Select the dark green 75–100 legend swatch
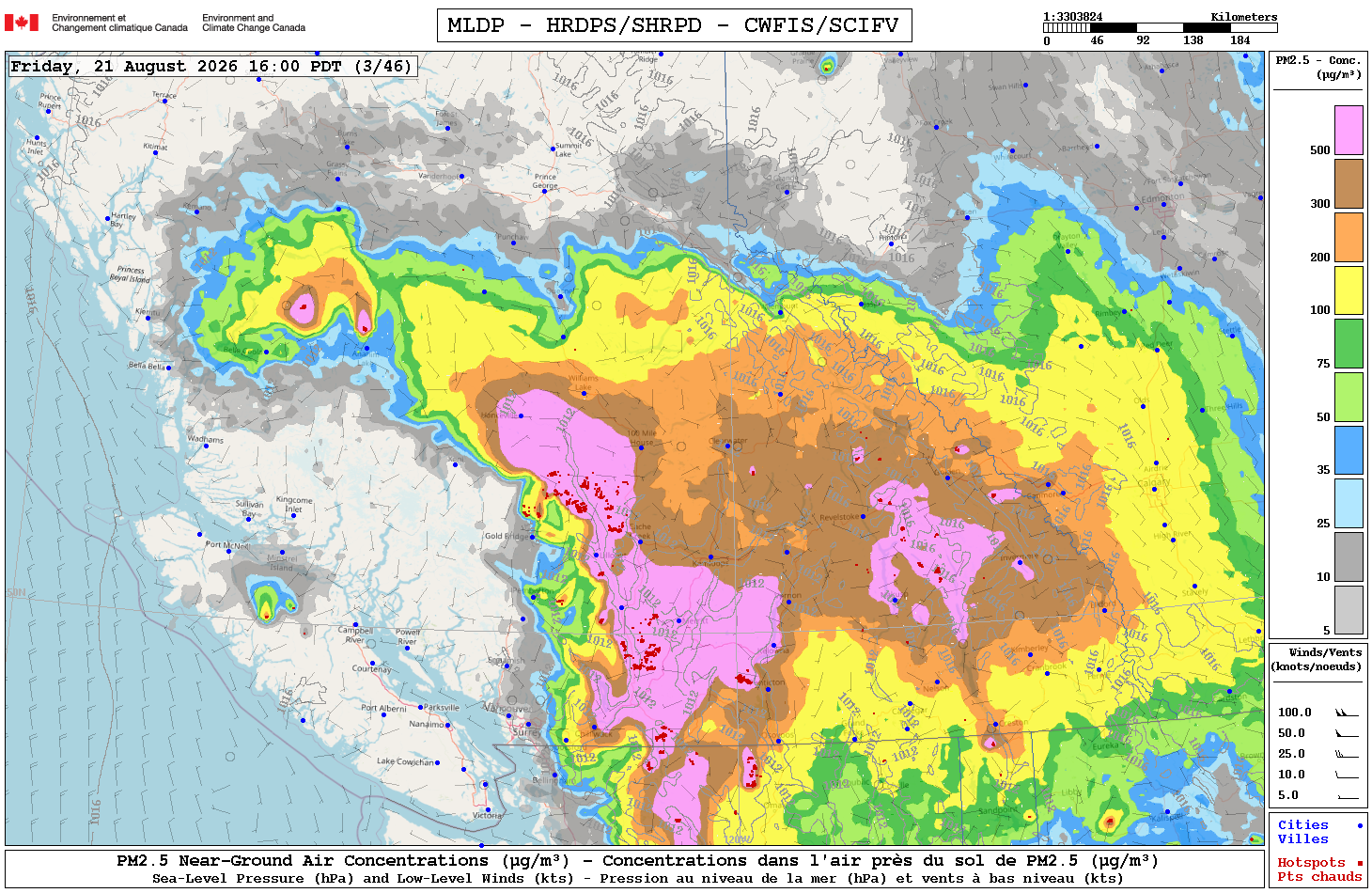The image size is (1372, 893). pos(1349,343)
